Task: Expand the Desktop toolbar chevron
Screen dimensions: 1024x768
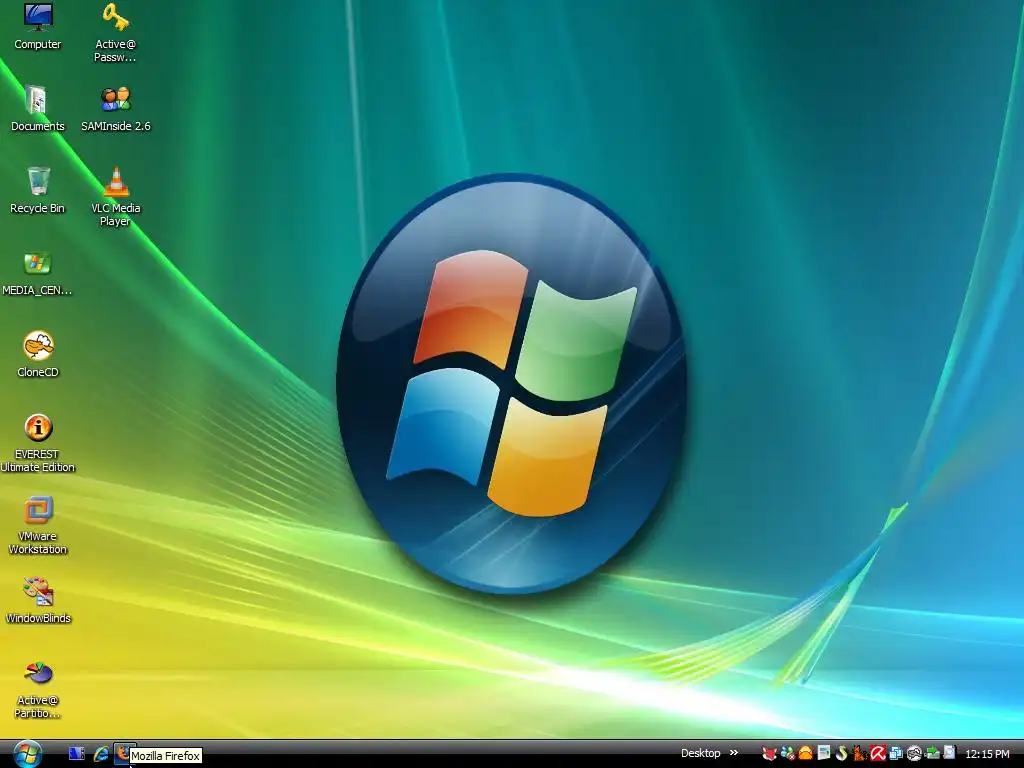Action: pyautogui.click(x=733, y=752)
